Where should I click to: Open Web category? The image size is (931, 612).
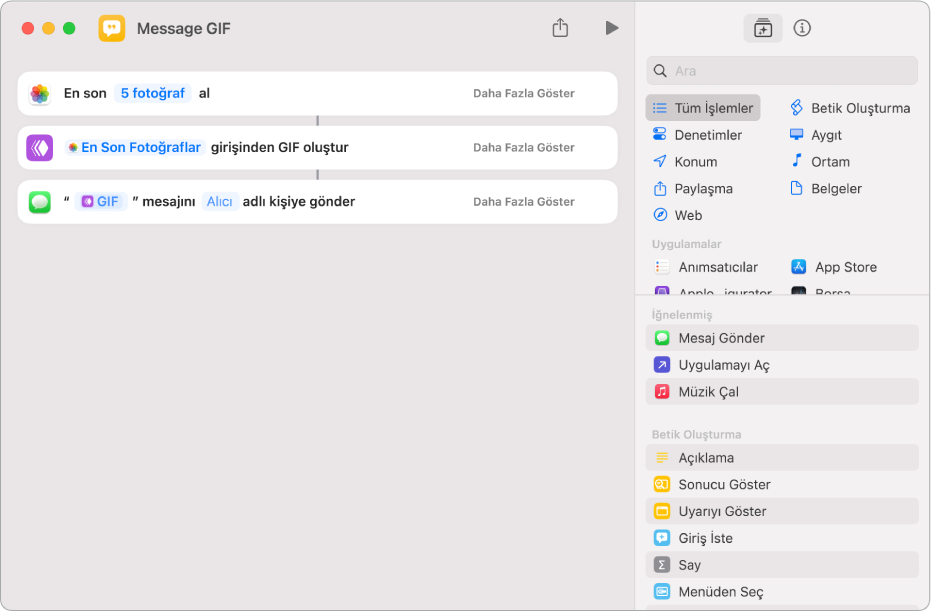click(x=677, y=215)
